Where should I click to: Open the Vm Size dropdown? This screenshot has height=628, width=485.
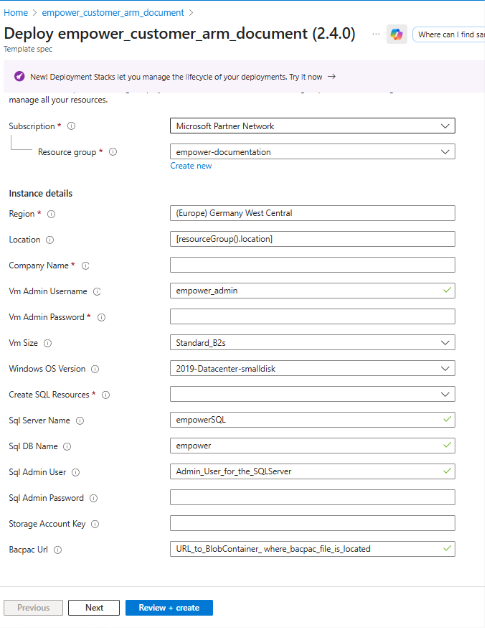point(312,342)
